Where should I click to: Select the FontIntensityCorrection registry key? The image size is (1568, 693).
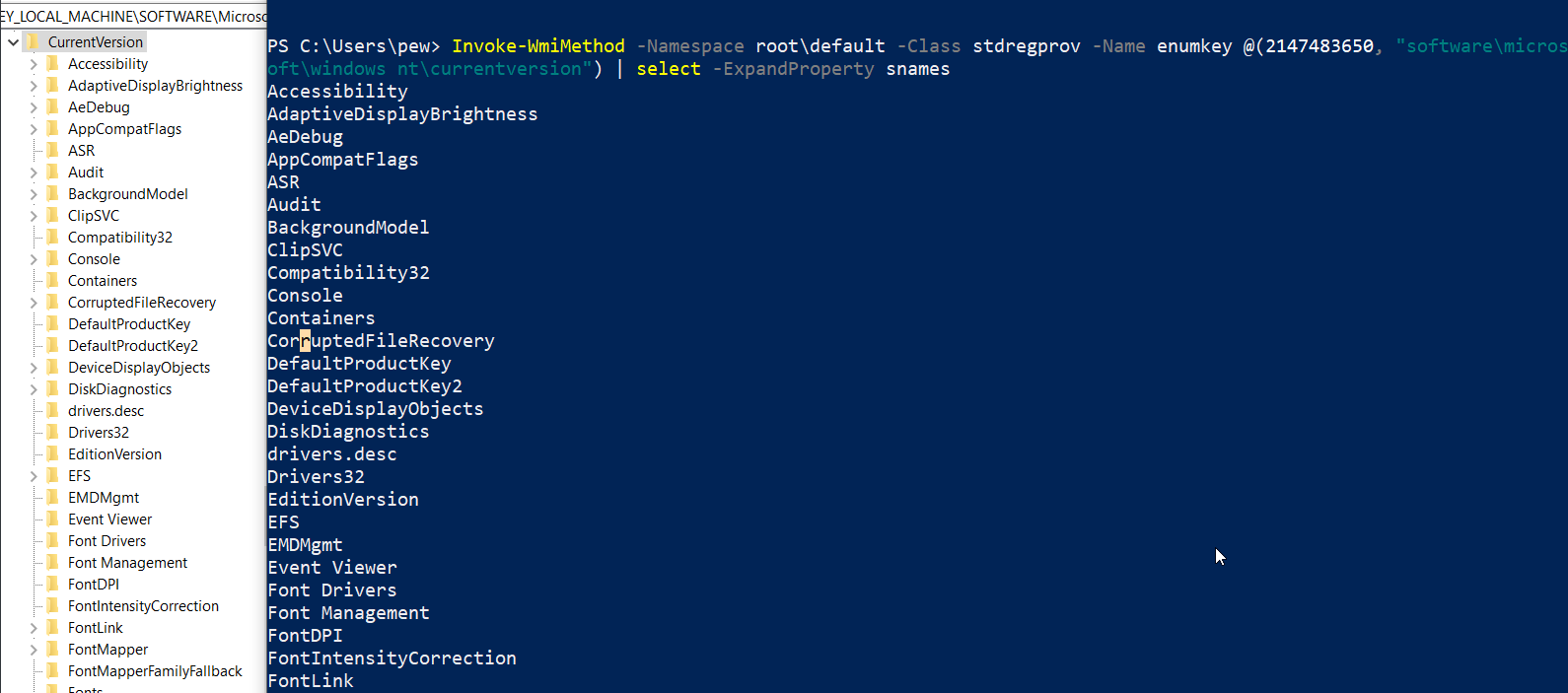coord(143,606)
